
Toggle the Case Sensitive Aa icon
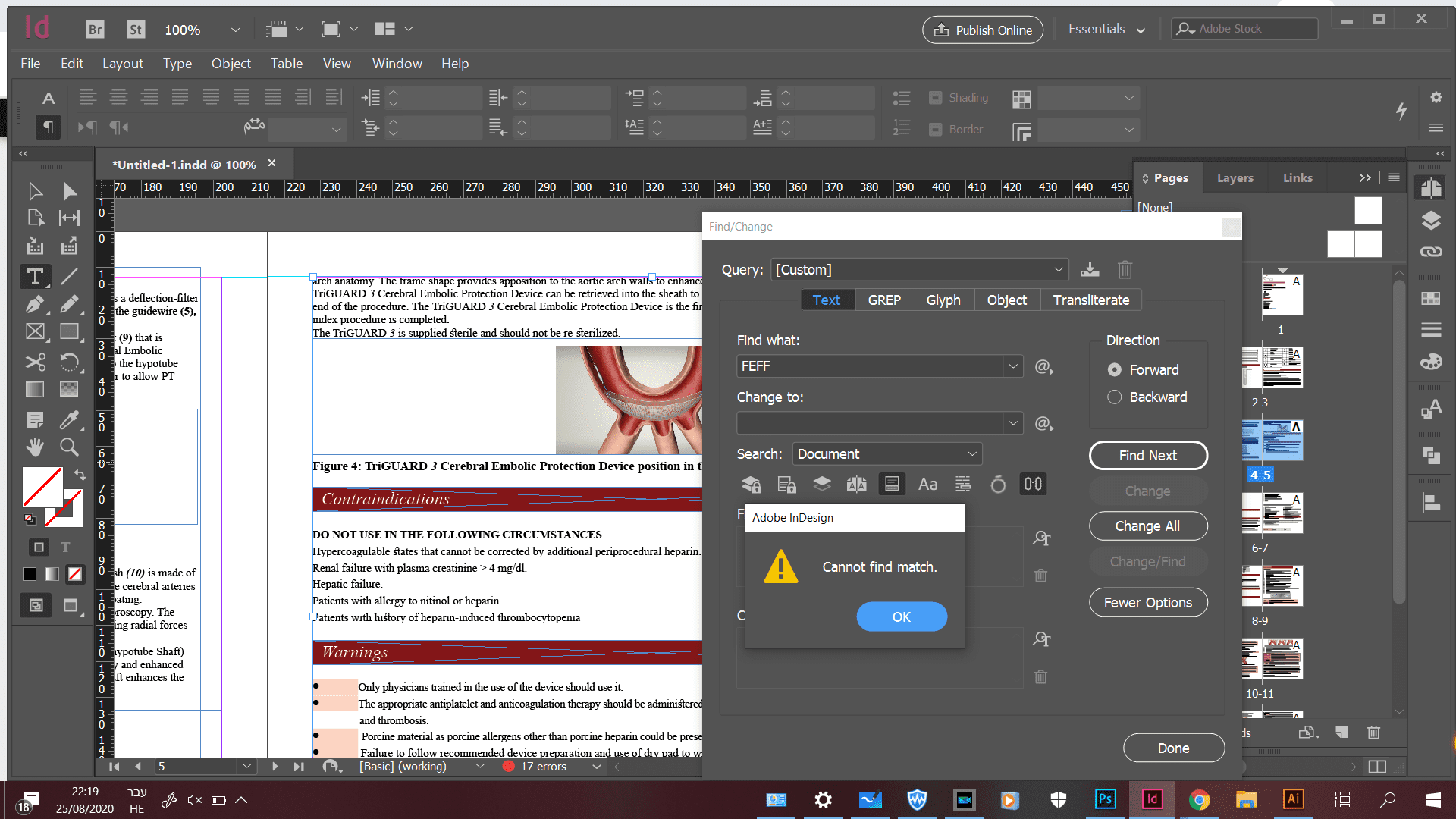point(927,484)
